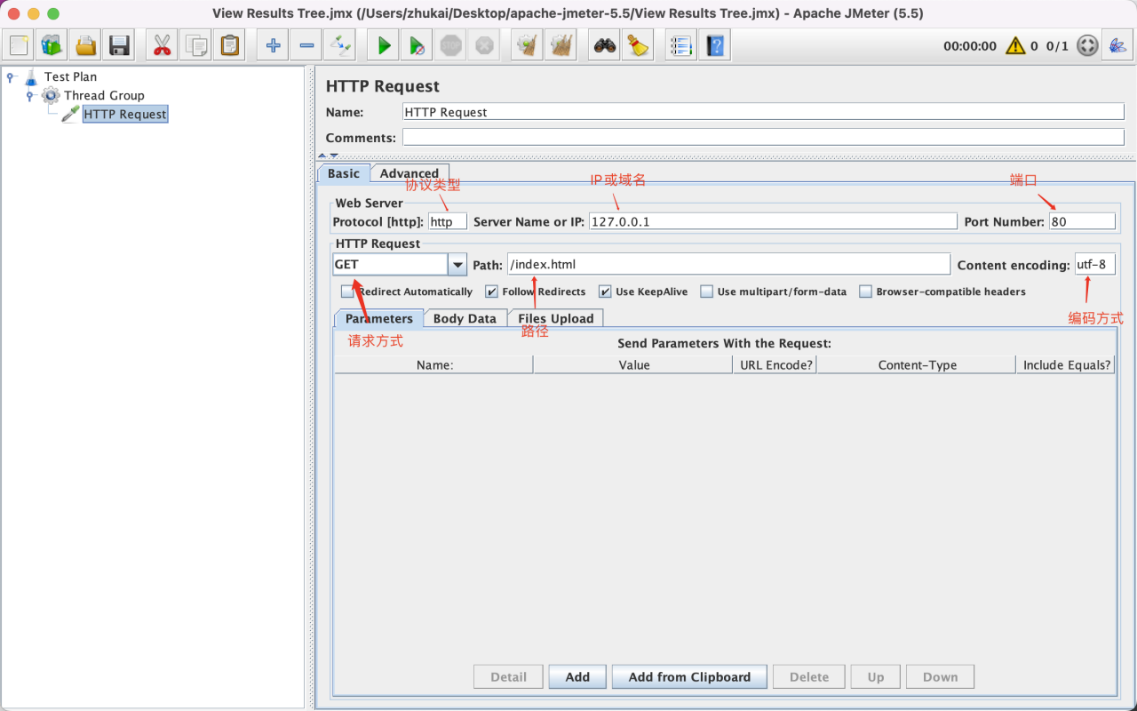The width and height of the screenshot is (1137, 711).
Task: Toggle Browser-compatible headers checkbox
Action: [x=866, y=292]
